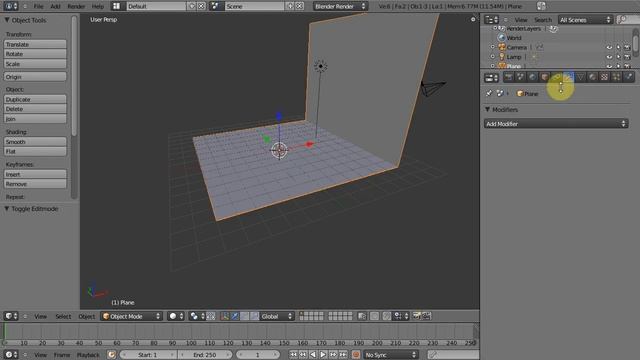Open the Particles properties tab
Image resolution: width=640 pixels, height=360 pixels.
pos(616,77)
